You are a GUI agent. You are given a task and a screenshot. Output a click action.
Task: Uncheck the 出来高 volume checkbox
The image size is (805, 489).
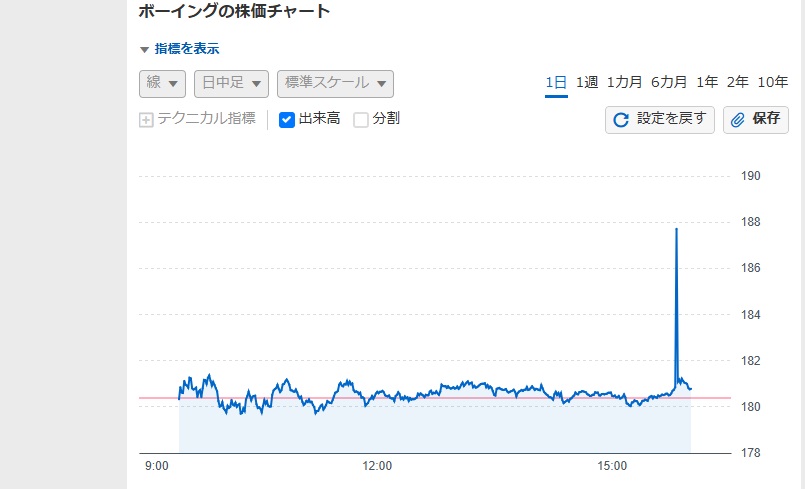point(286,120)
